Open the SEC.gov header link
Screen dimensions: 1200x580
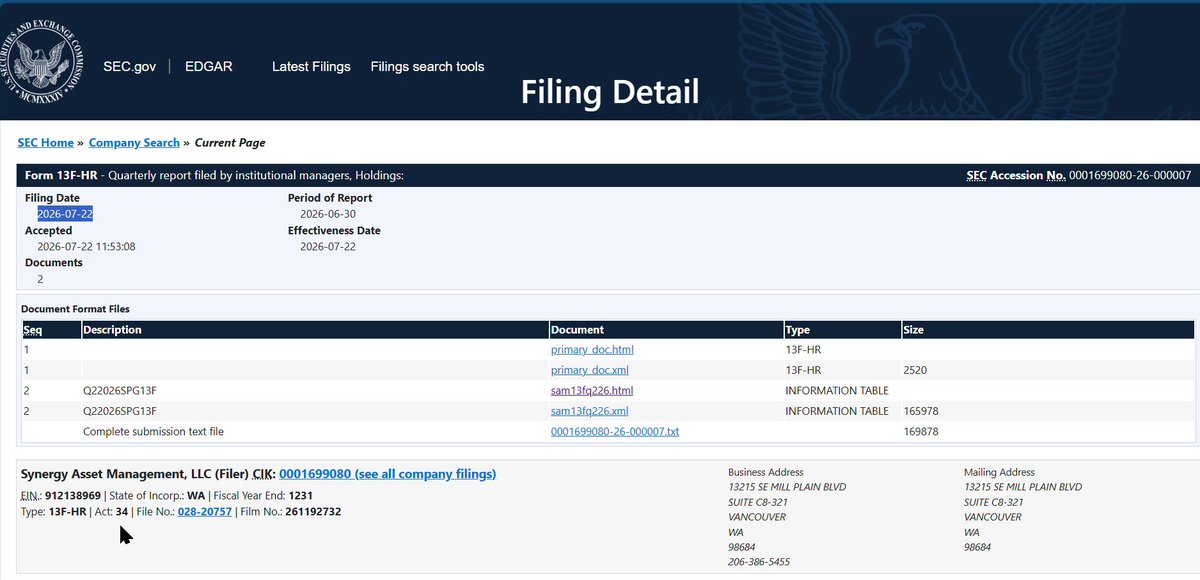click(130, 67)
